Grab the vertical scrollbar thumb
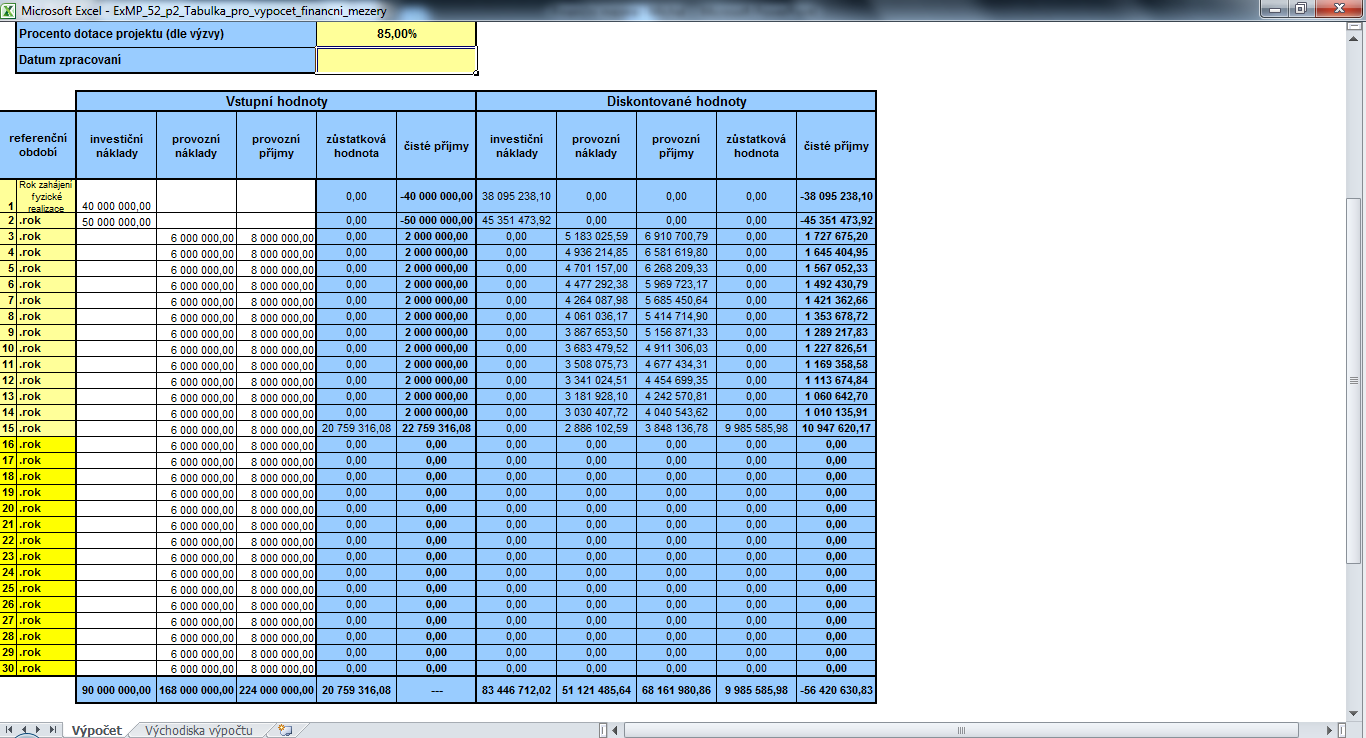This screenshot has height=738, width=1366. (x=1355, y=380)
